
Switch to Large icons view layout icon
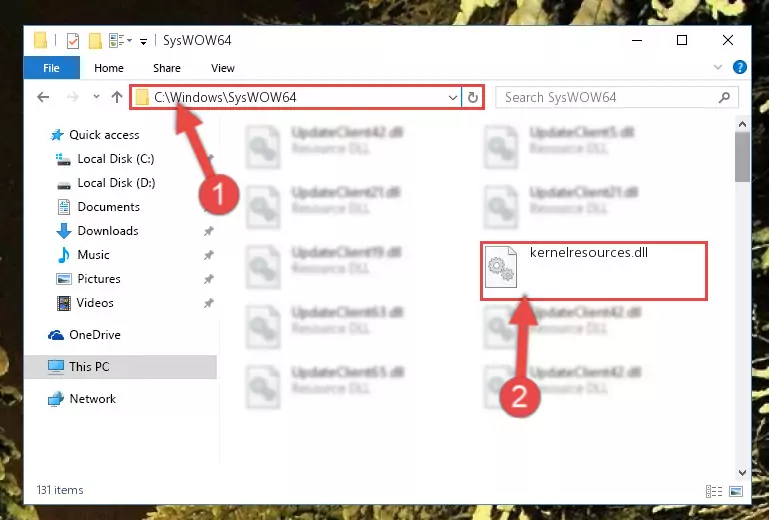(736, 491)
